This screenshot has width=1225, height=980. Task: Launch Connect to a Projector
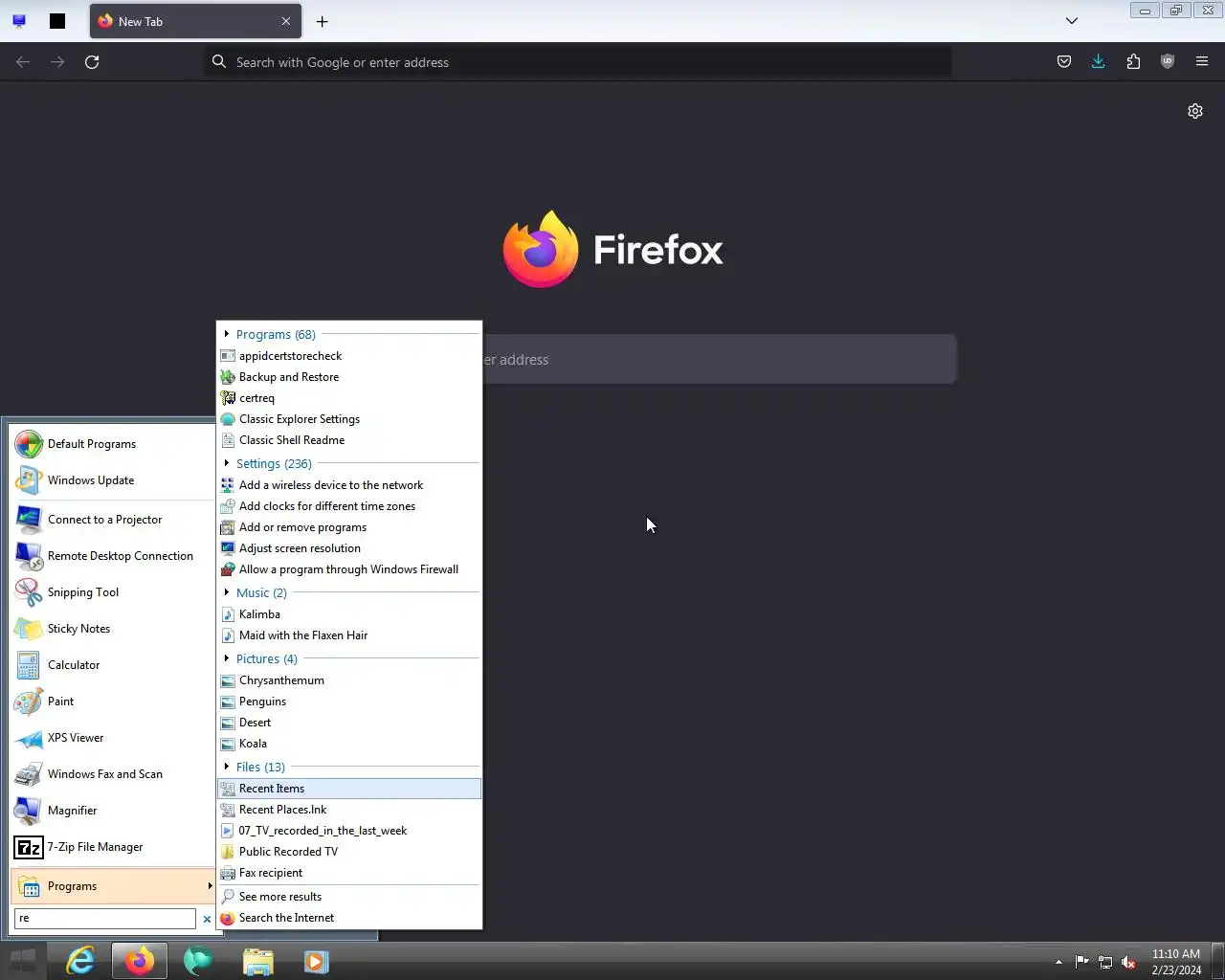point(113,520)
